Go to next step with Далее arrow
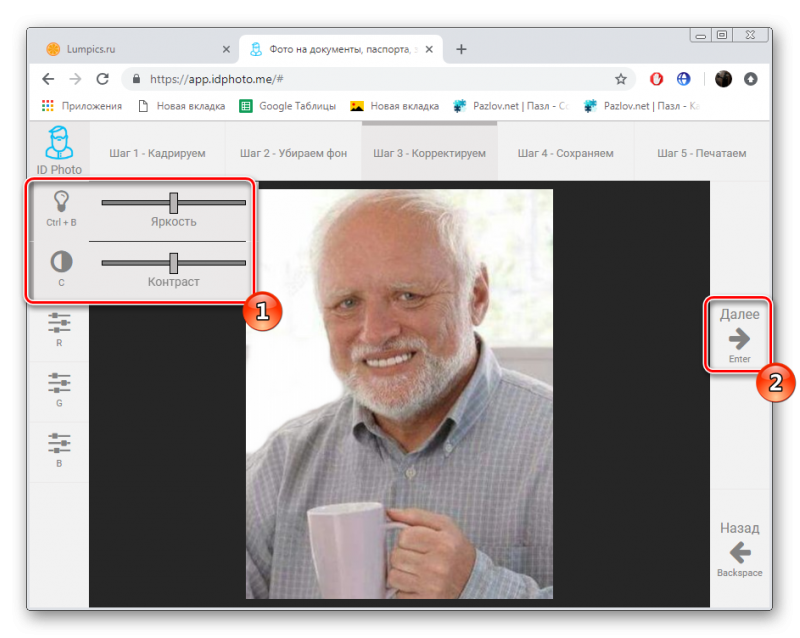 [739, 338]
